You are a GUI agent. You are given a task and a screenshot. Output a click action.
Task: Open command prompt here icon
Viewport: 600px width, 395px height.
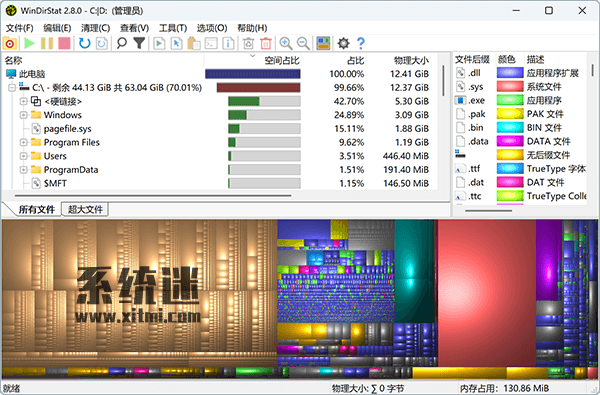[x=211, y=43]
